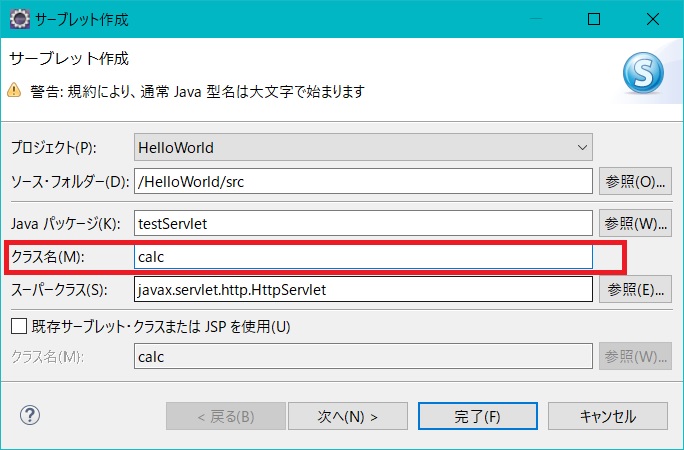Click 参照(E)... beside superclass field

[x=635, y=289]
